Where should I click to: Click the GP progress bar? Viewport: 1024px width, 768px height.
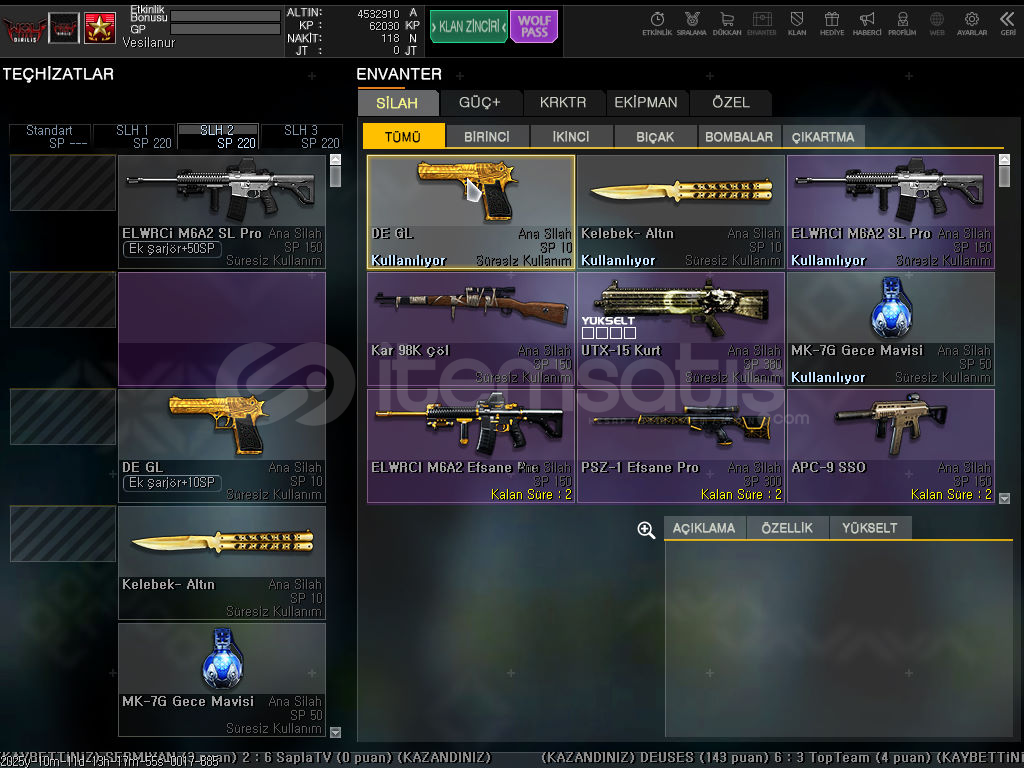pyautogui.click(x=225, y=29)
